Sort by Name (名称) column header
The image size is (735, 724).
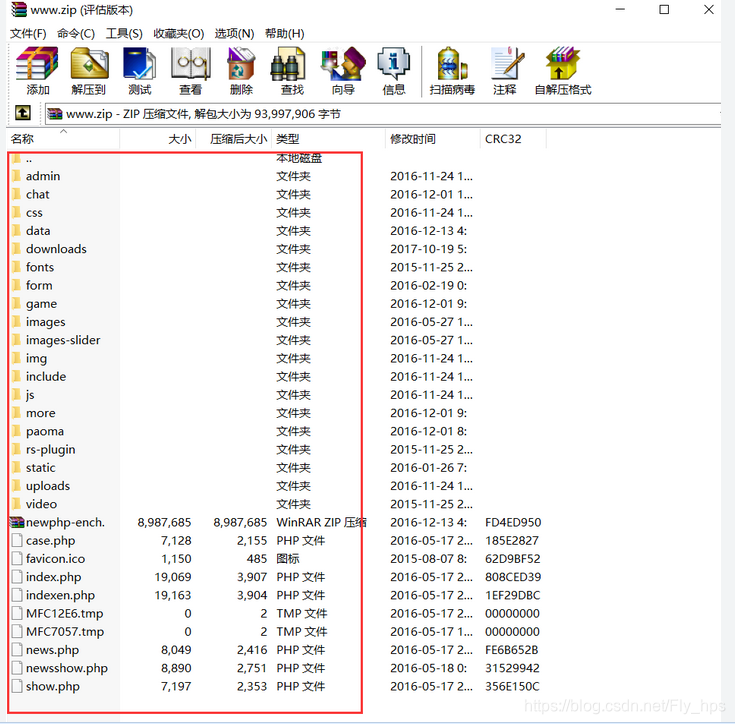tap(63, 139)
